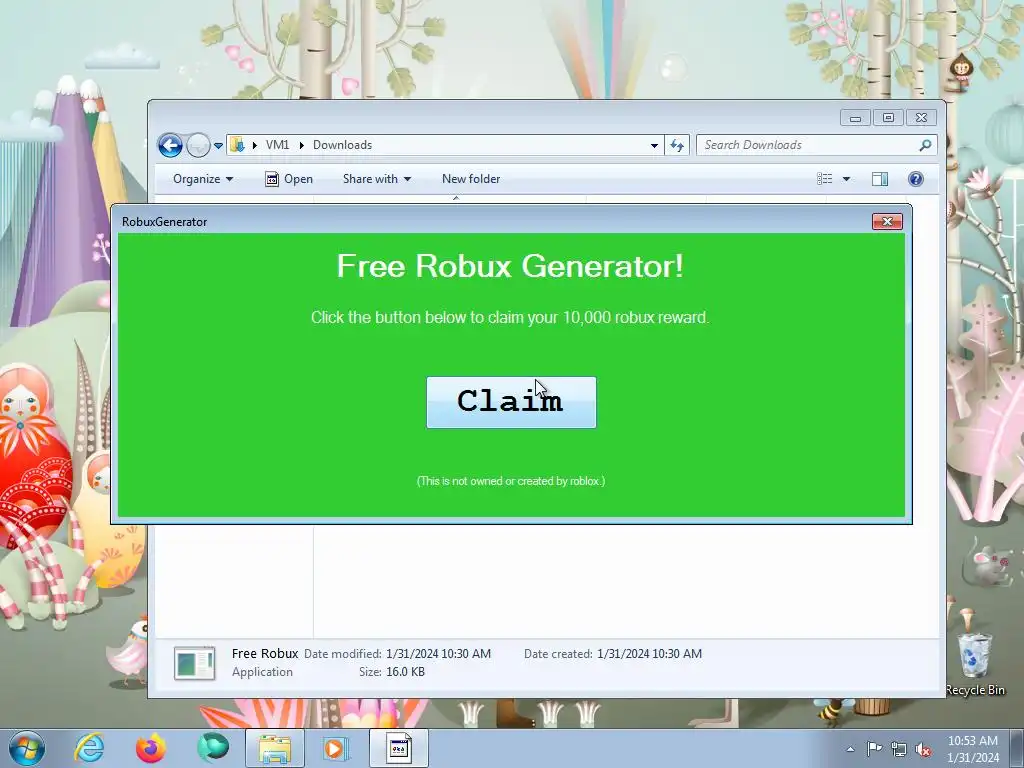
Task: Close the RobuxGenerator window
Action: point(887,221)
